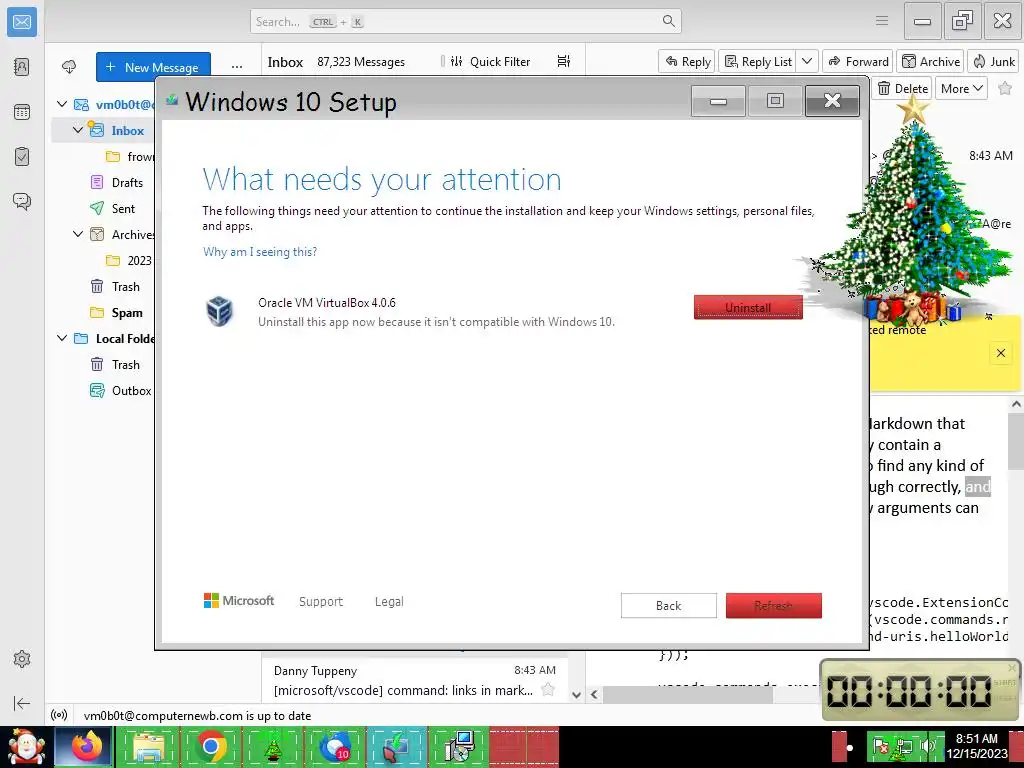
Task: Collapse the spaces toolbar arrow icon
Action: (22, 703)
